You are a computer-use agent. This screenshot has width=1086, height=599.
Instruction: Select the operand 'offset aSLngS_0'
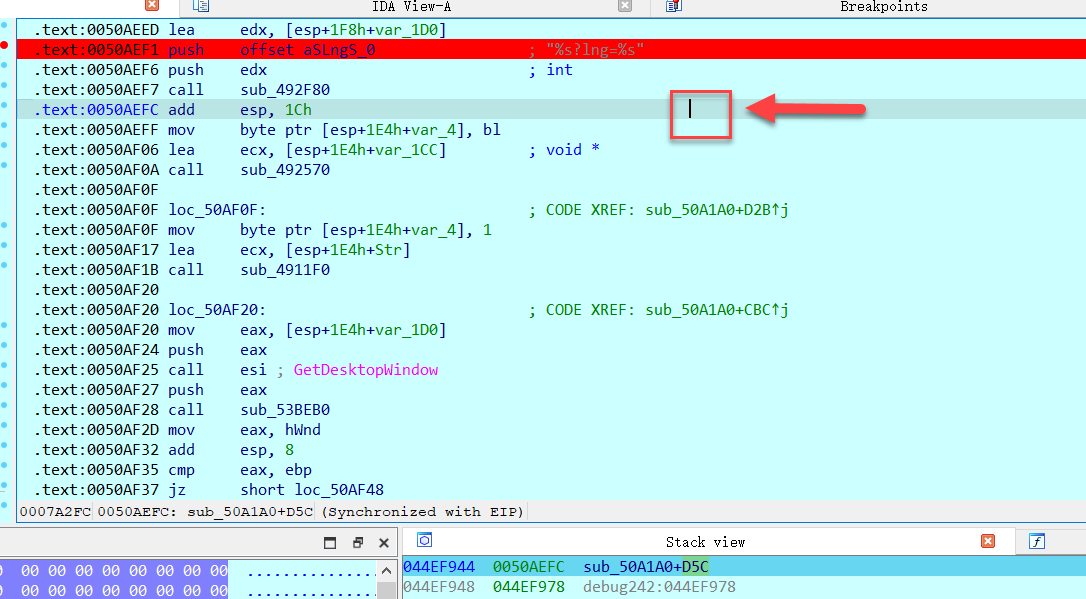(x=308, y=50)
